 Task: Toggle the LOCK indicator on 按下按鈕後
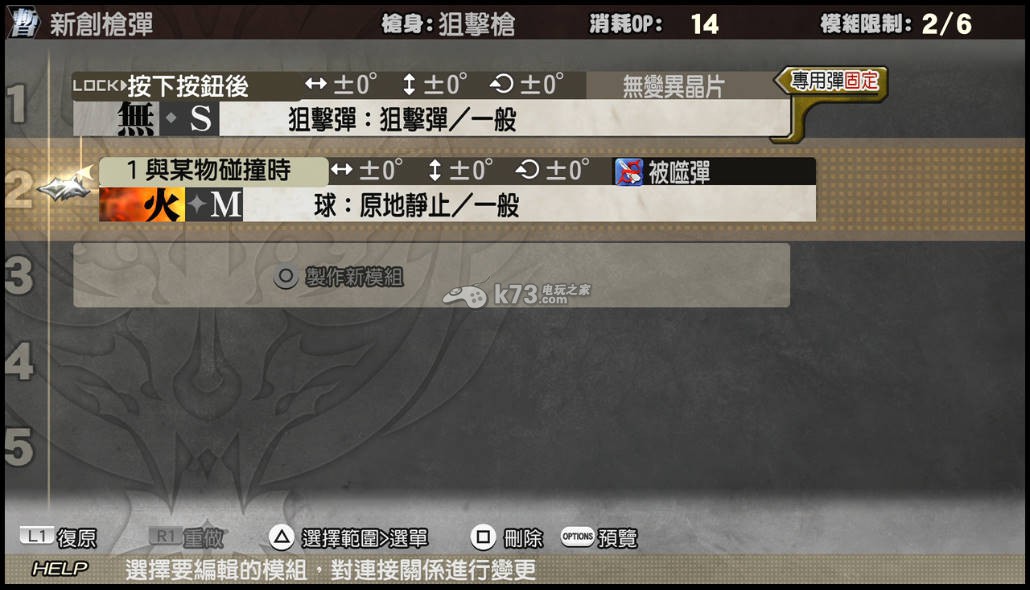tap(99, 85)
